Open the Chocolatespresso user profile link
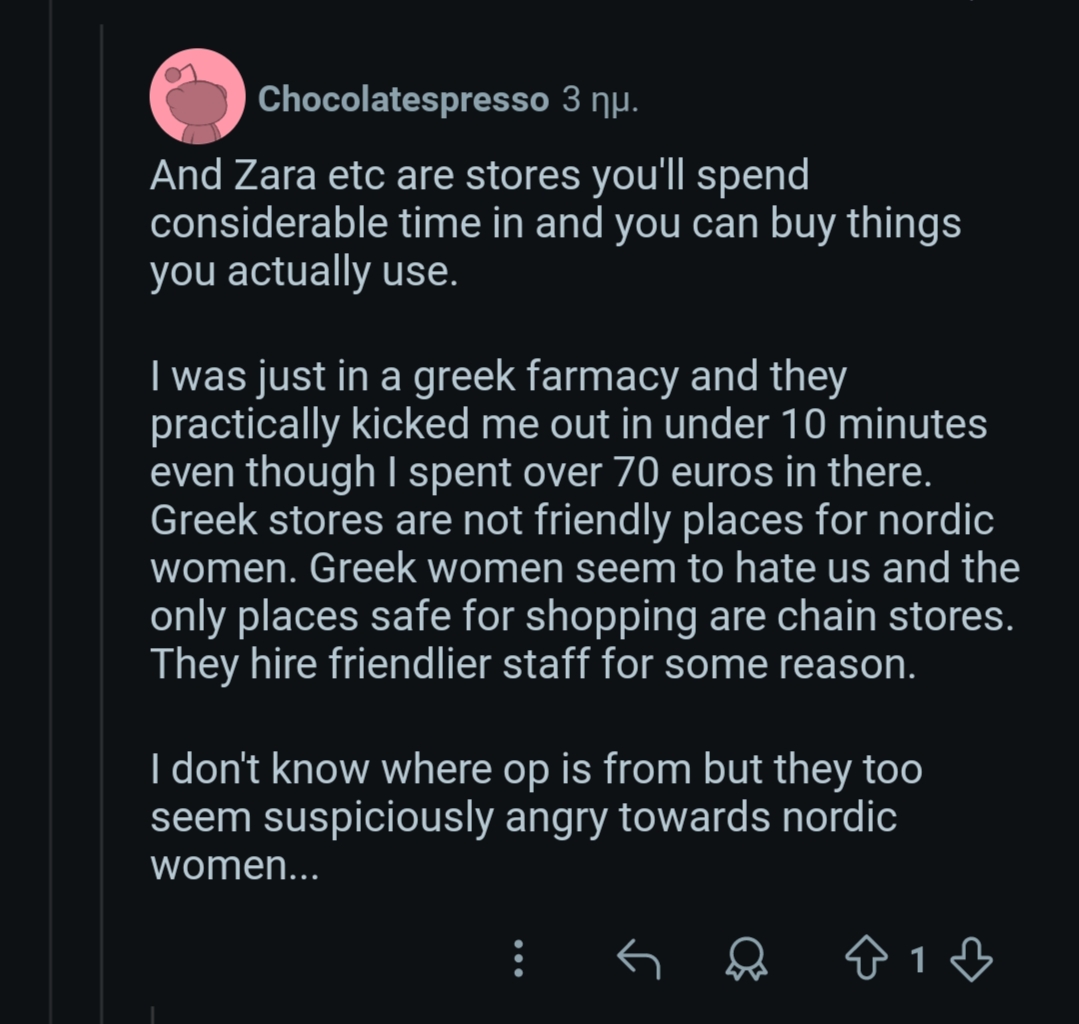Image resolution: width=1079 pixels, height=1024 pixels. [x=403, y=100]
